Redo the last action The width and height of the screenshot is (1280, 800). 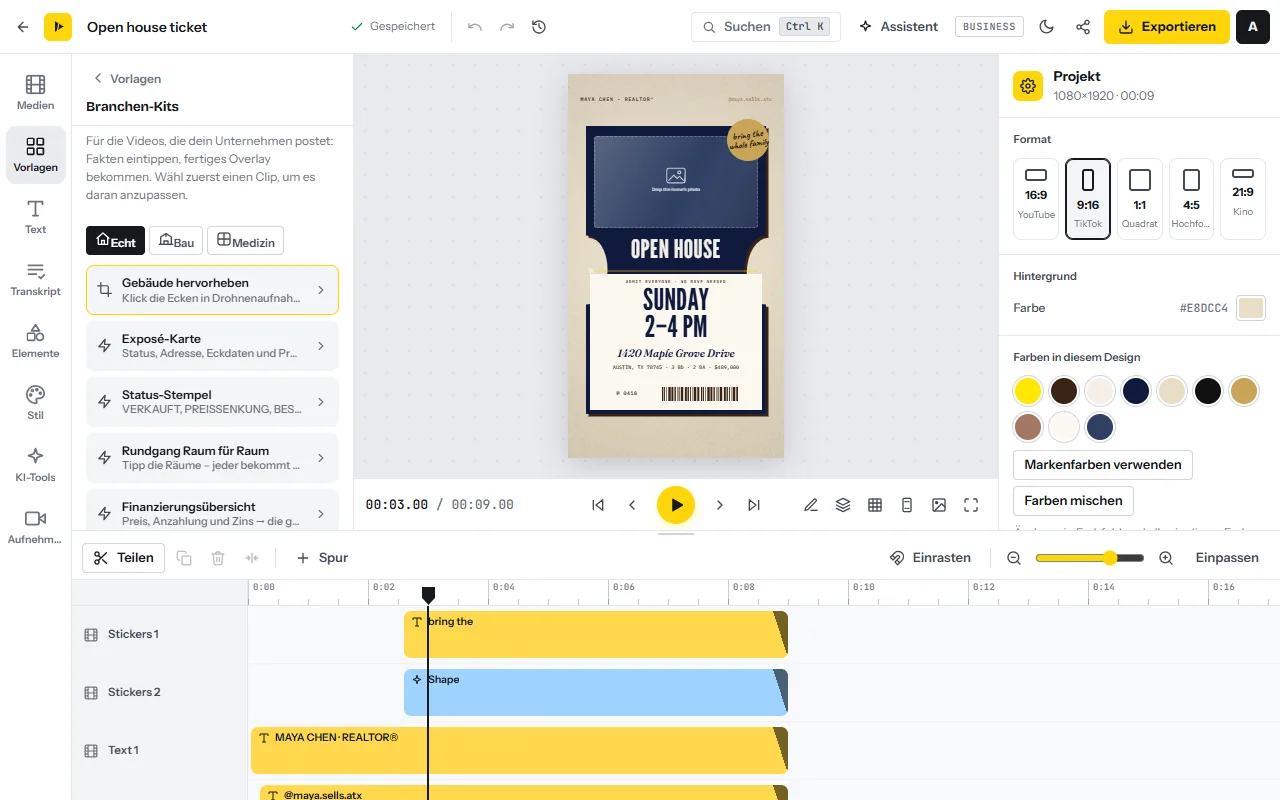pos(507,27)
